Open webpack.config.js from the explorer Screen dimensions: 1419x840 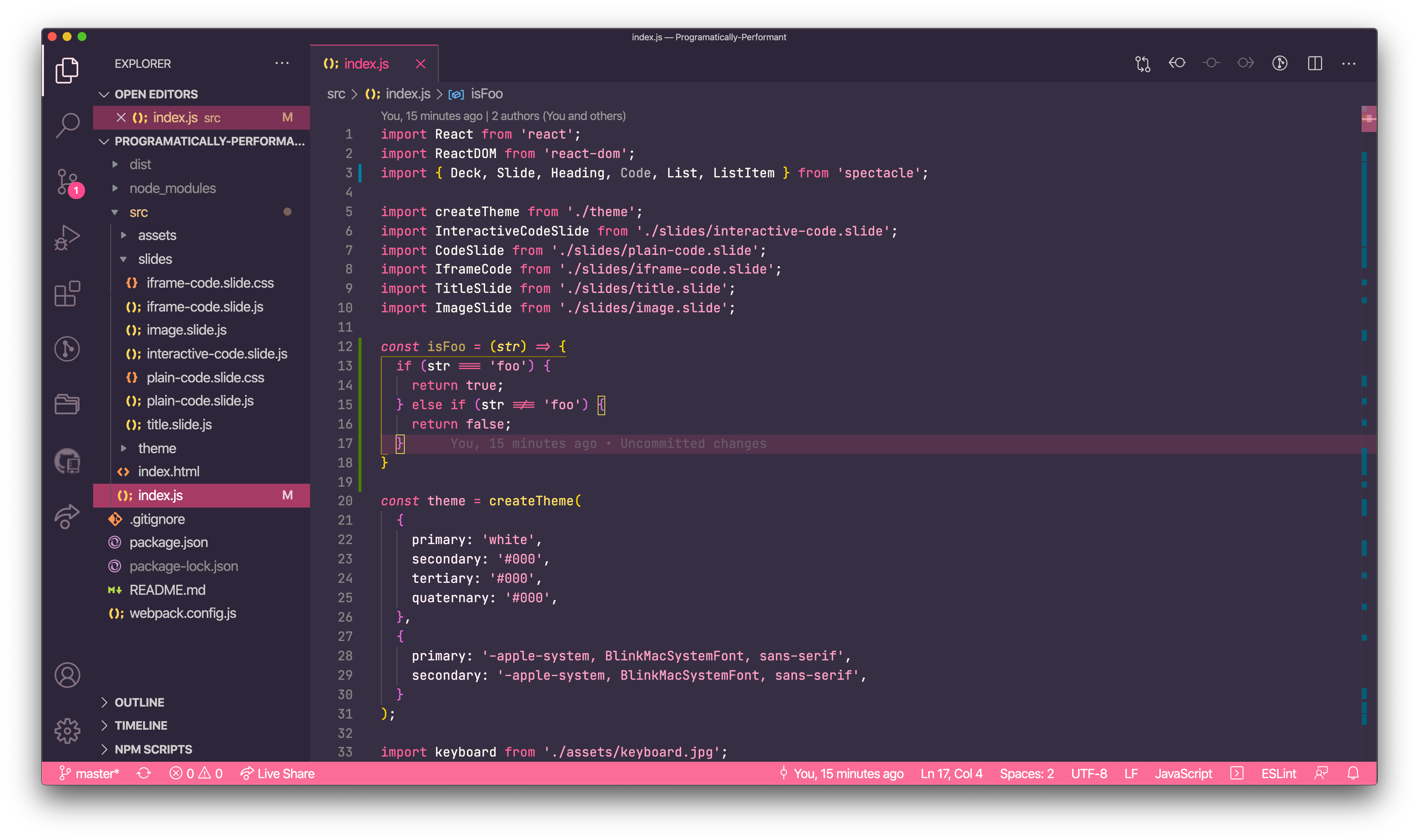[x=182, y=613]
